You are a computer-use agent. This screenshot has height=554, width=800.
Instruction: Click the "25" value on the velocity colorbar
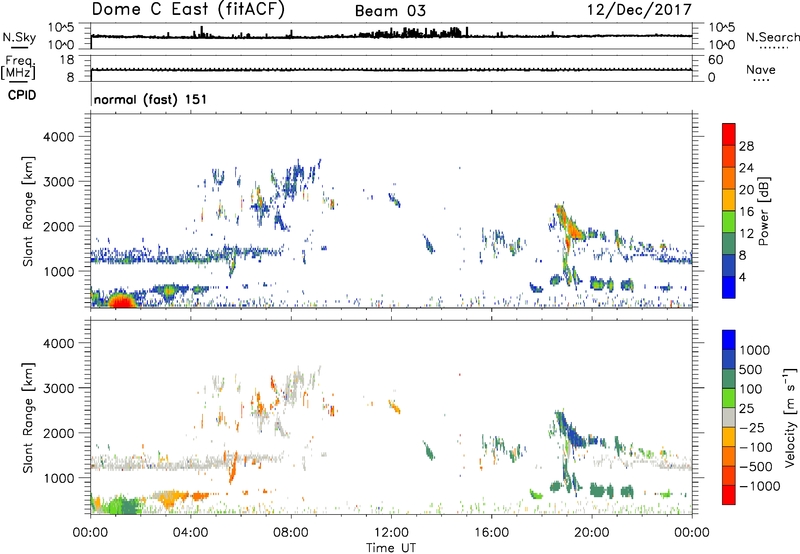tap(746, 409)
